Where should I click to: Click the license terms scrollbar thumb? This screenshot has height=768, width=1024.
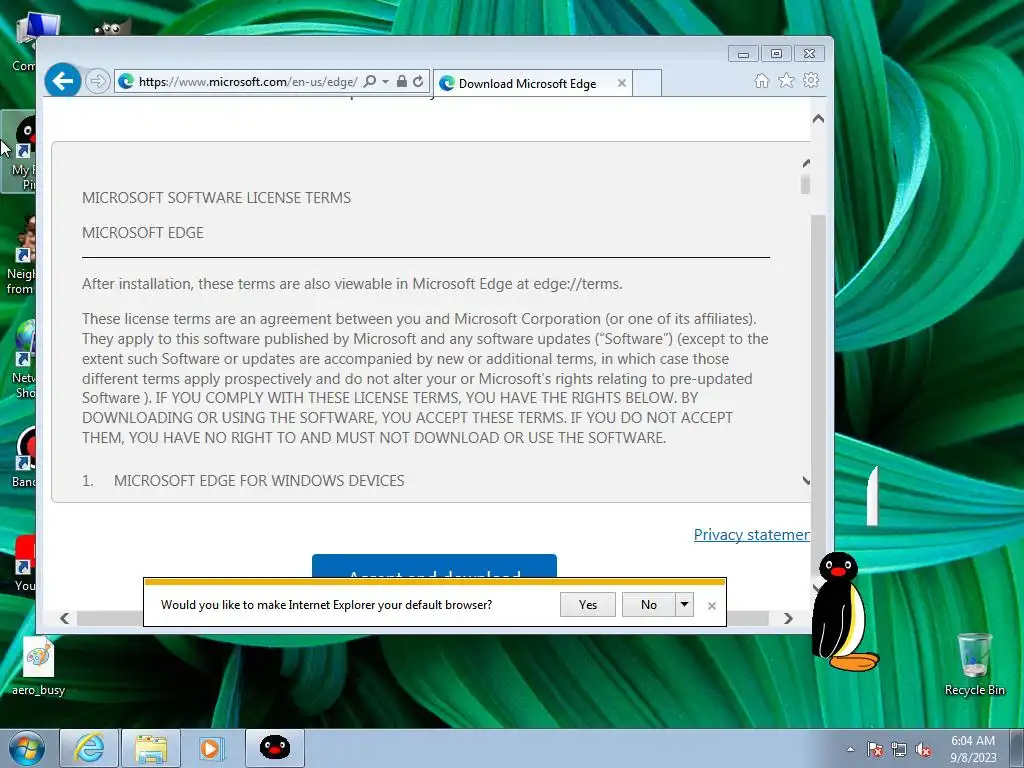click(x=805, y=185)
